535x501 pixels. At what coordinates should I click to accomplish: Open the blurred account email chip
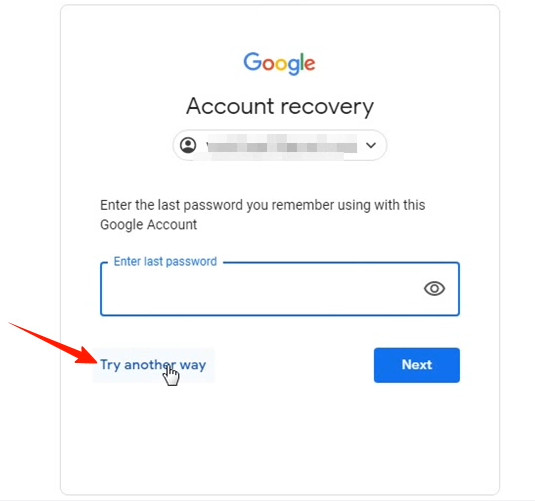[279, 145]
